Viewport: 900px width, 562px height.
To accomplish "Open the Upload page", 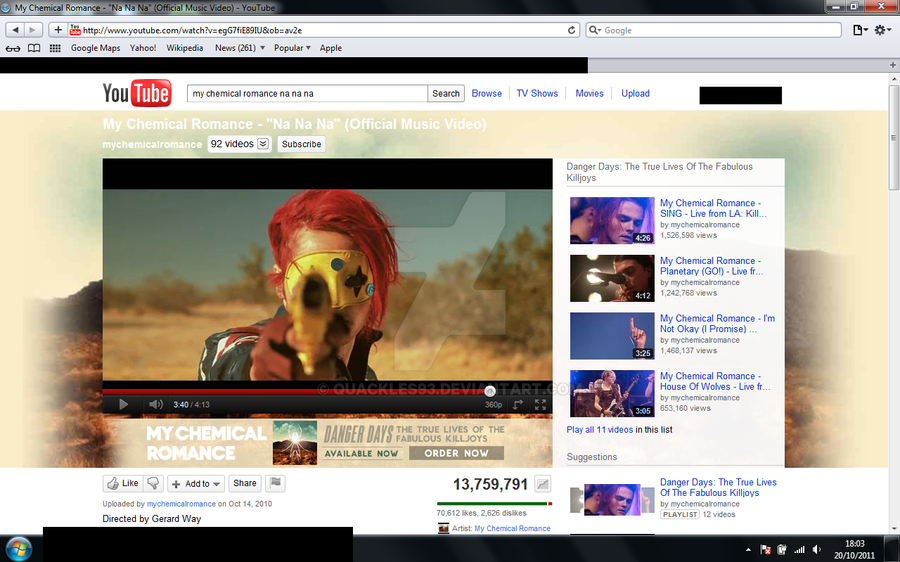I will click(635, 94).
